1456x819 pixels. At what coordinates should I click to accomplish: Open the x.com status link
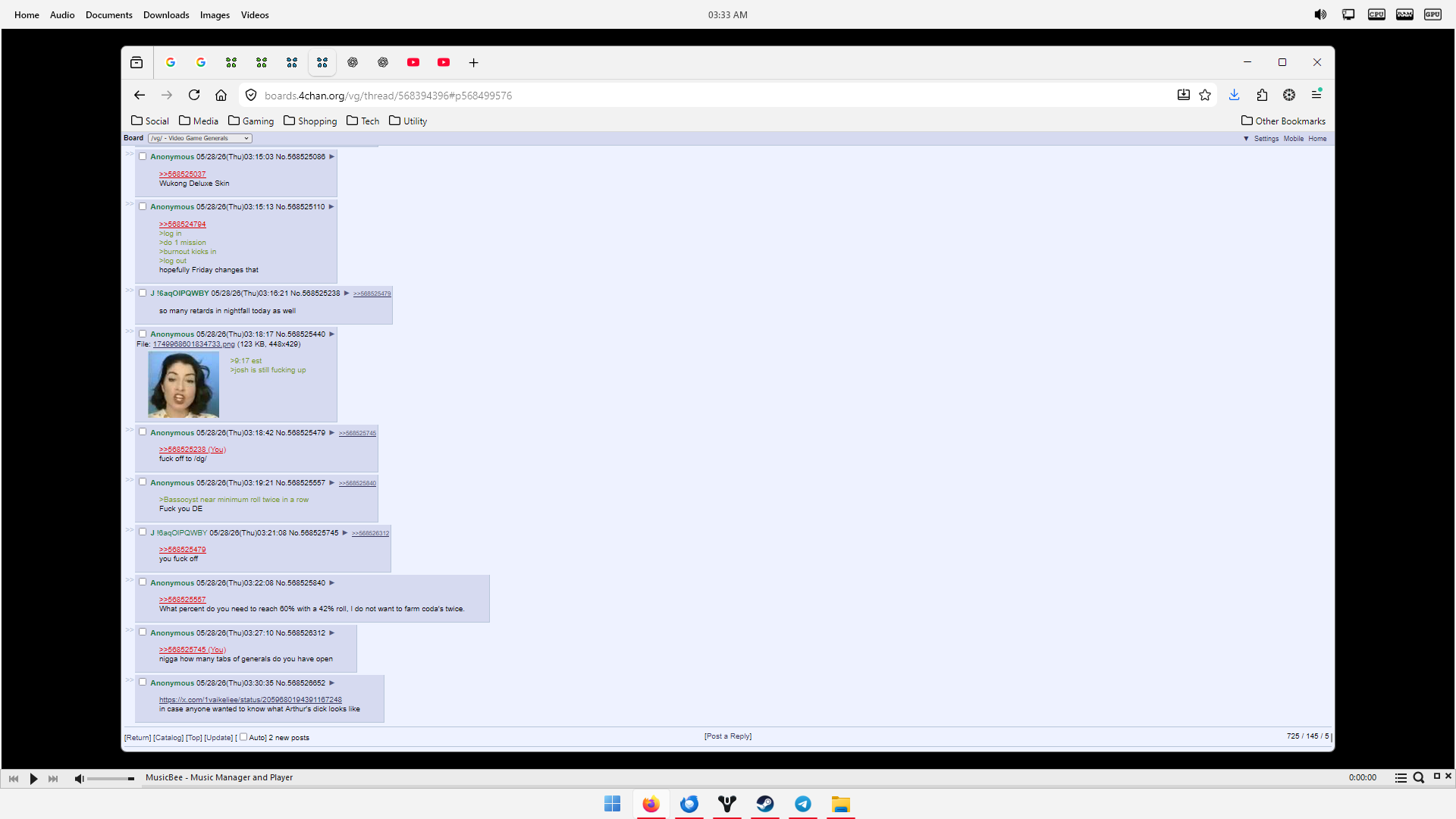250,700
